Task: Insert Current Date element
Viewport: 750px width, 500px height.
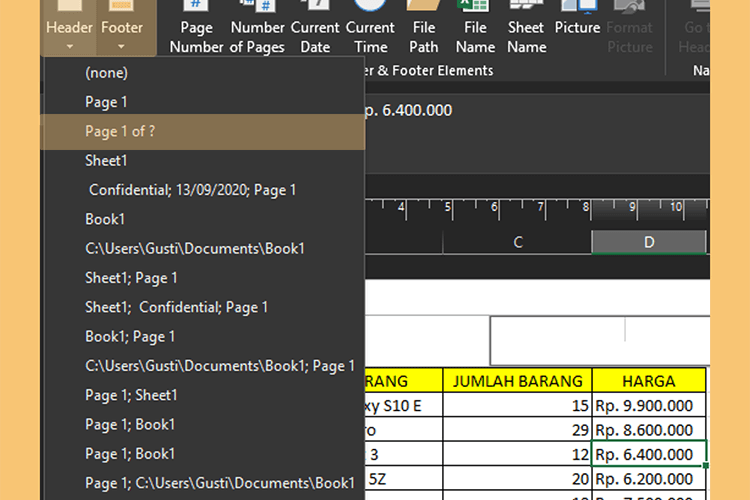Action: [315, 28]
